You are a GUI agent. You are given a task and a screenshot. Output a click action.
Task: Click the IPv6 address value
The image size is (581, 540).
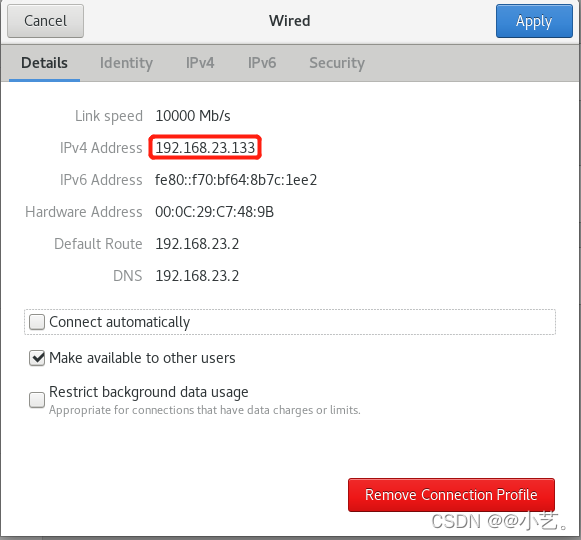point(236,180)
